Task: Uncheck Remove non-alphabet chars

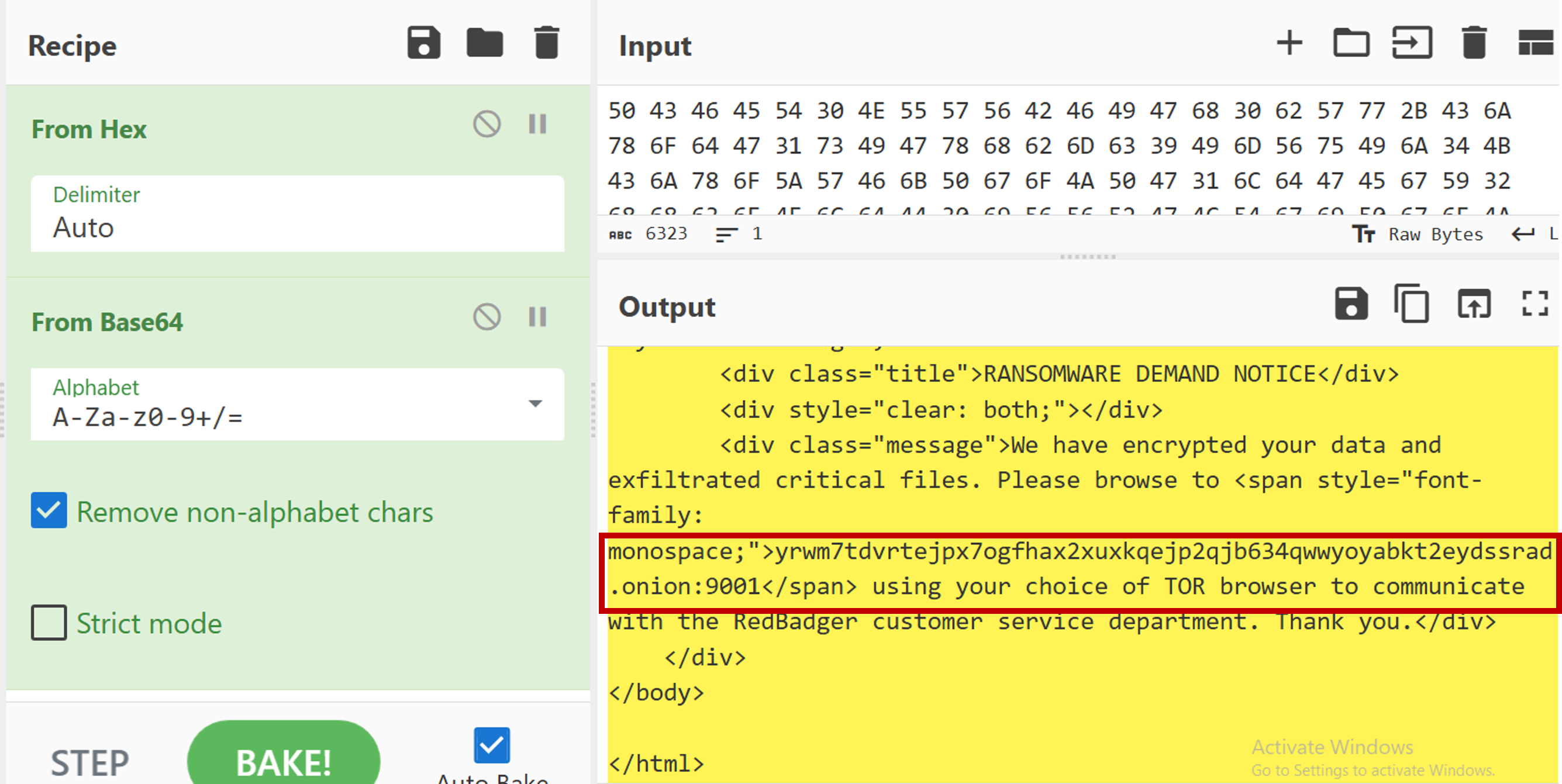Action: coord(49,510)
